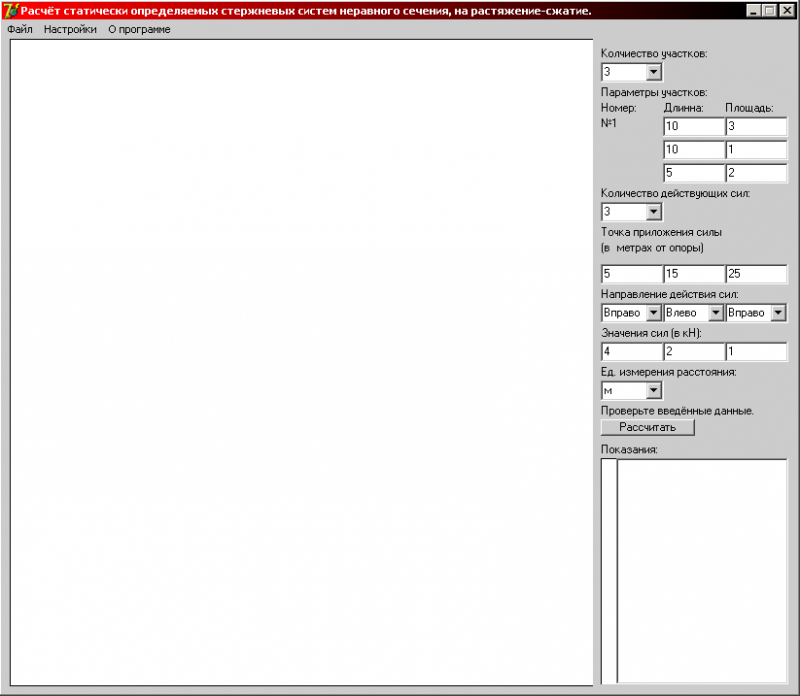Click the Площадь: column header

click(749, 108)
